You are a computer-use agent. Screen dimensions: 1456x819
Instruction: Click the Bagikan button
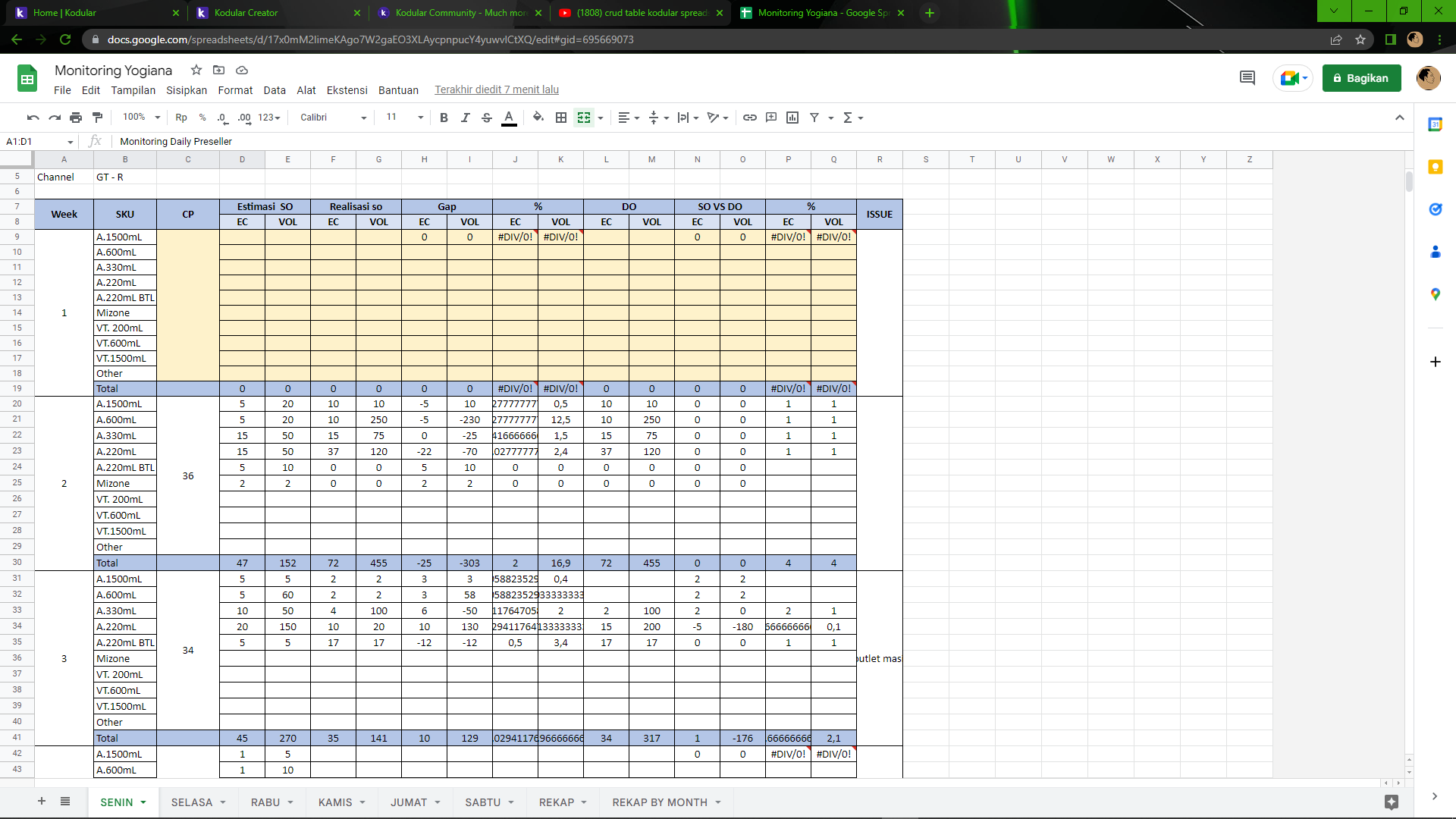[x=1361, y=78]
